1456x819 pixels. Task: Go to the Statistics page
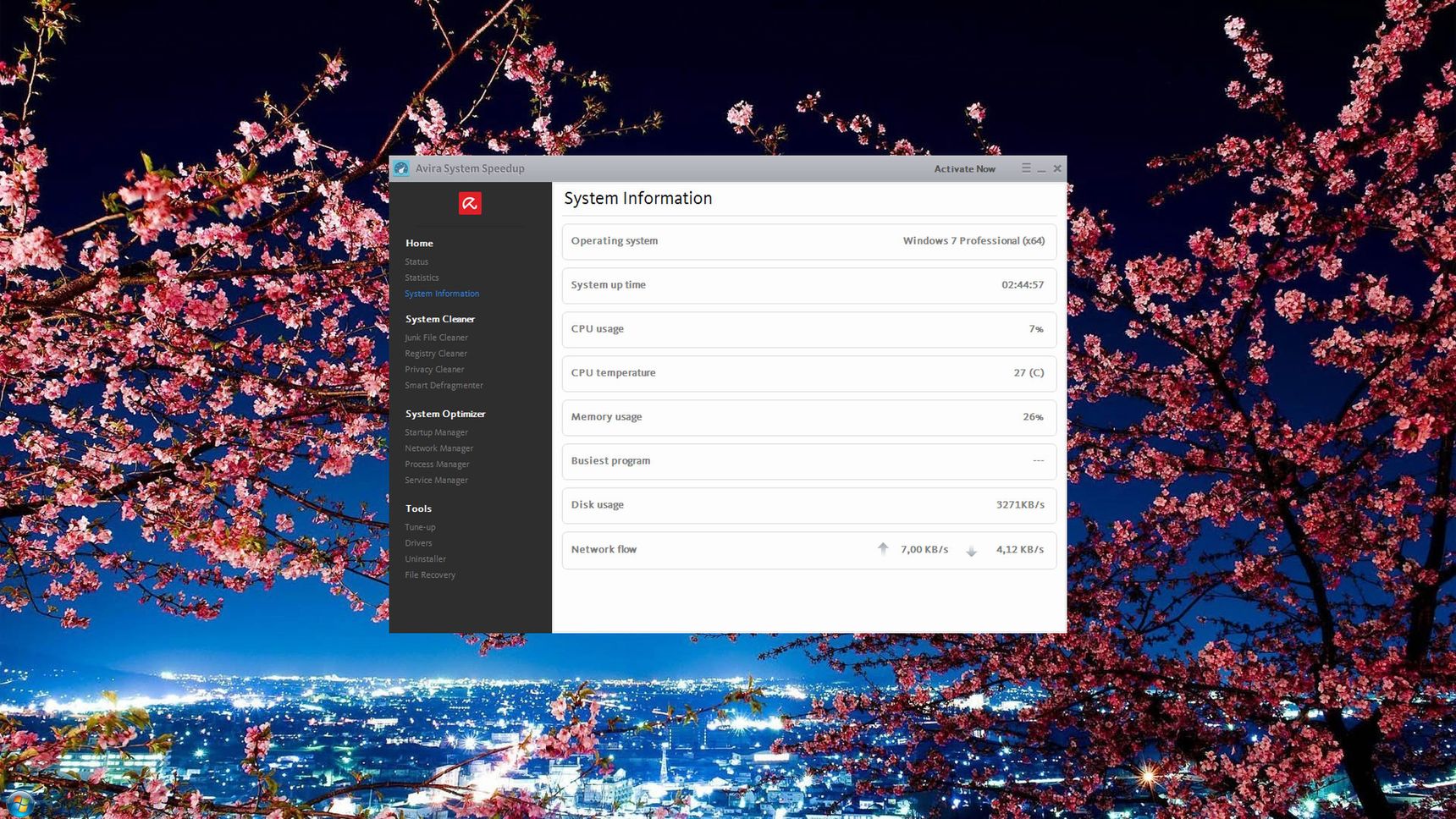[422, 278]
